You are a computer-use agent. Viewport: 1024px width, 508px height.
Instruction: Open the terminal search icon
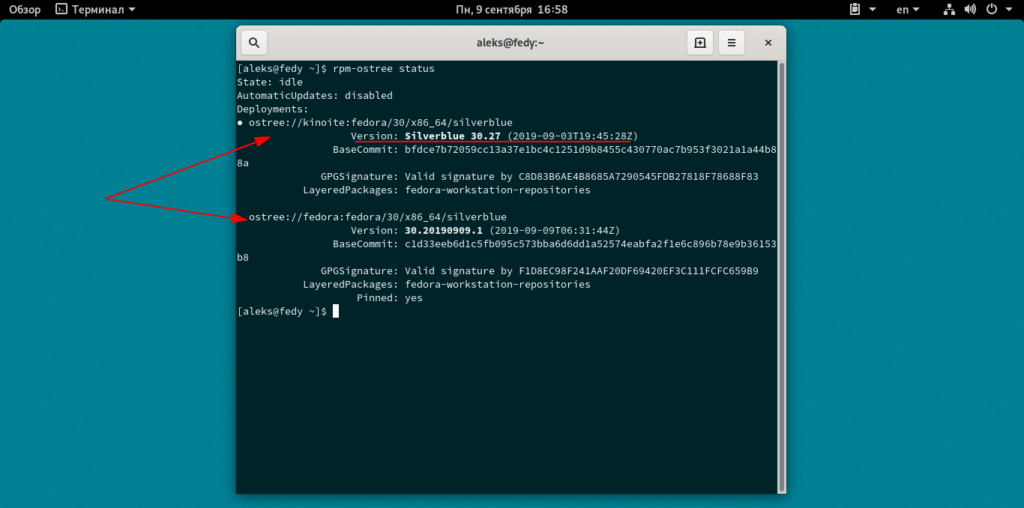[254, 43]
